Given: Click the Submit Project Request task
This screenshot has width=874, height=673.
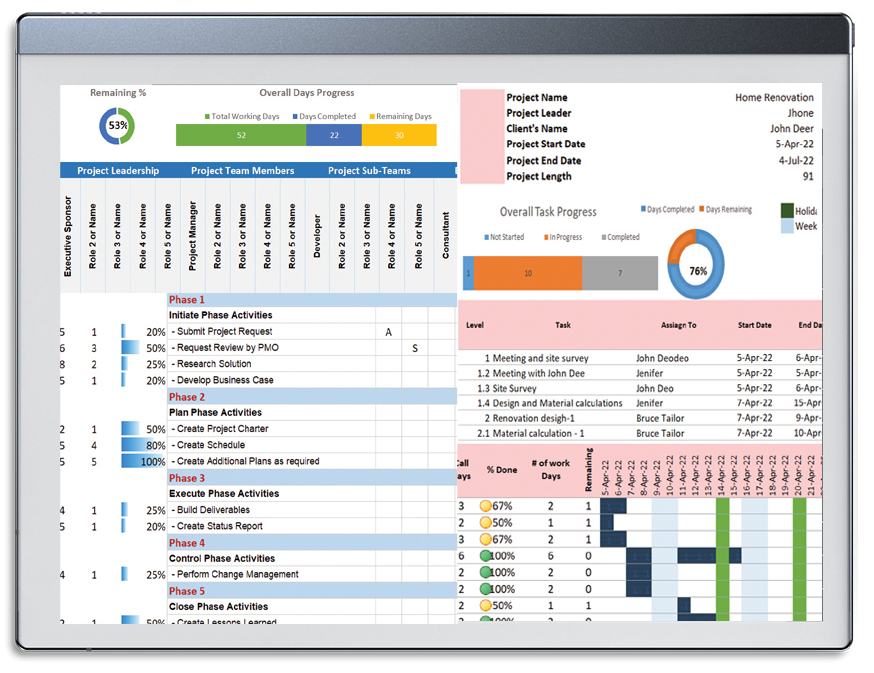Looking at the screenshot, I should (222, 332).
